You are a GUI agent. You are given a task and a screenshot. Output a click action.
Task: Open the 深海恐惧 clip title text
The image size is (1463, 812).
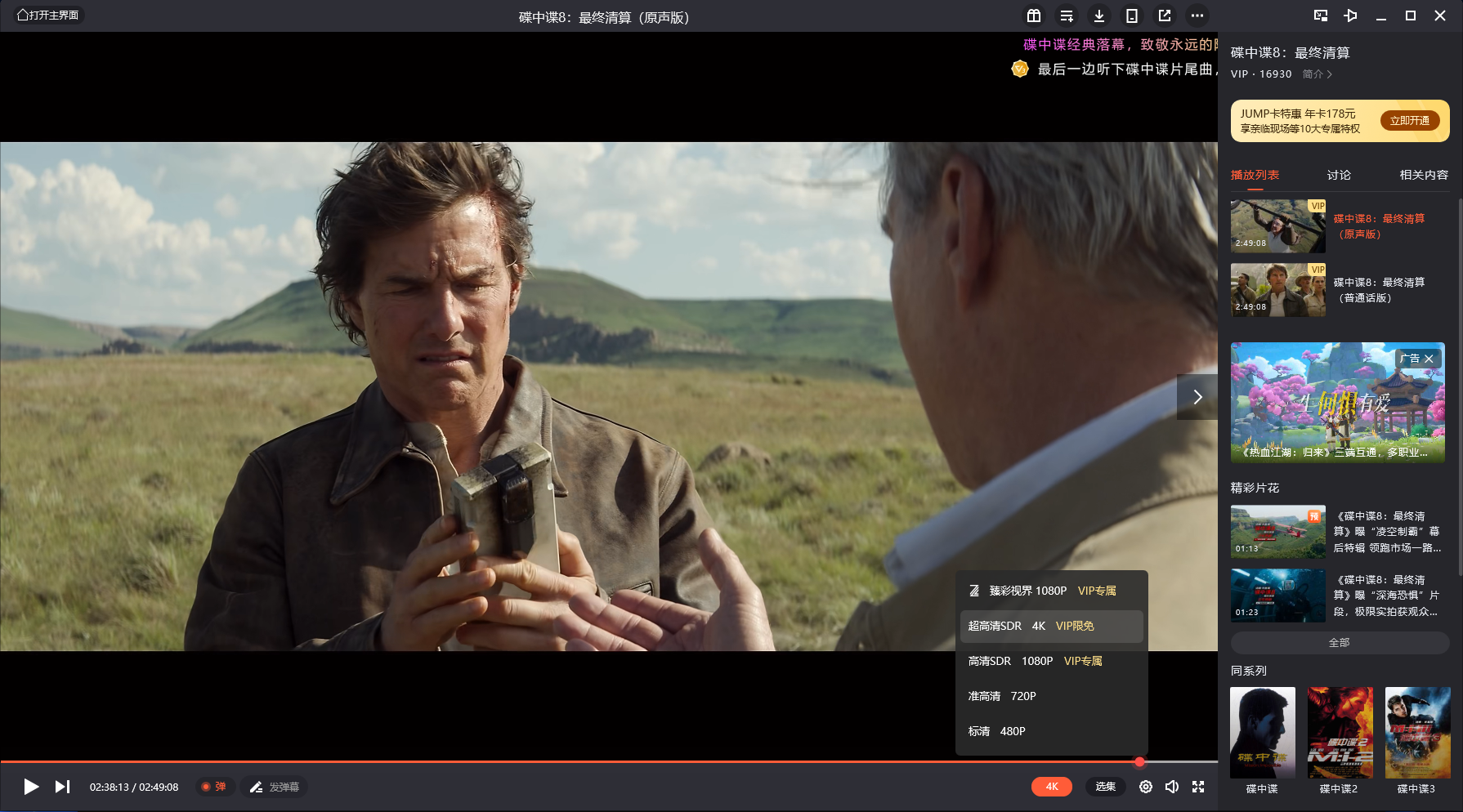tap(1388, 596)
